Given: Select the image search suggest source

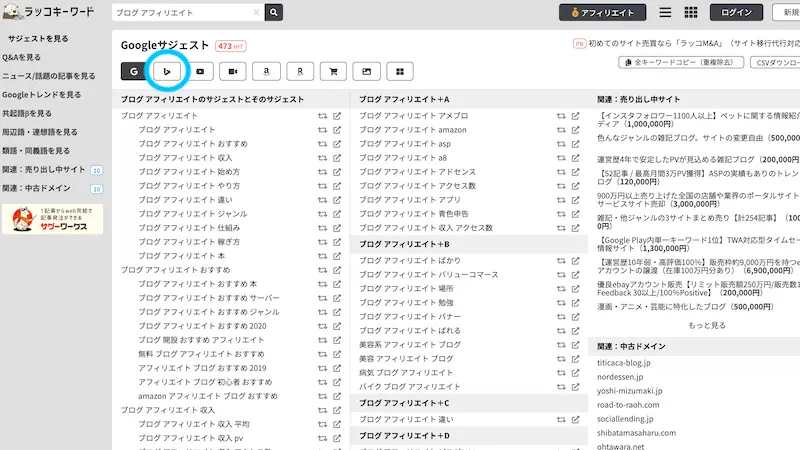Looking at the screenshot, I should (x=367, y=71).
